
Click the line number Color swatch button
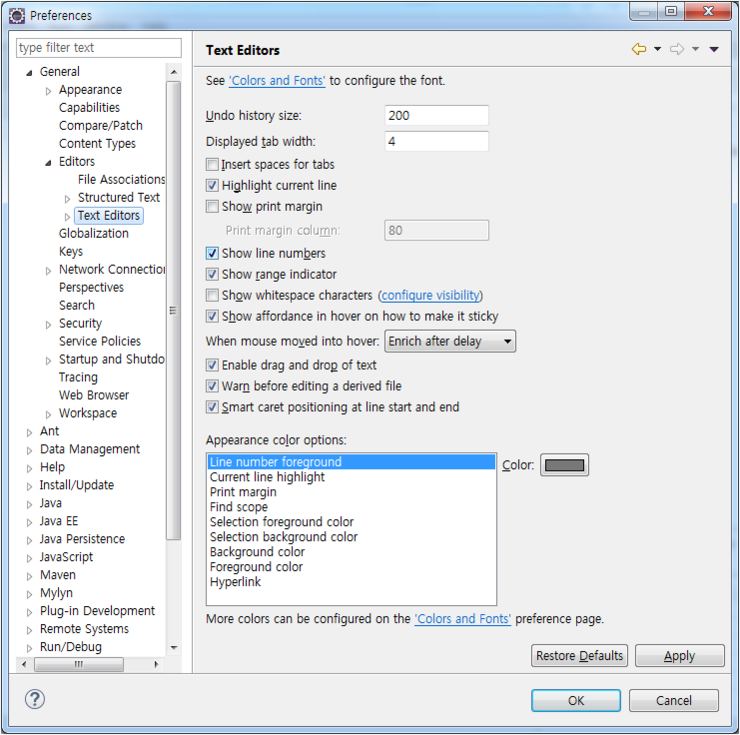click(x=564, y=465)
